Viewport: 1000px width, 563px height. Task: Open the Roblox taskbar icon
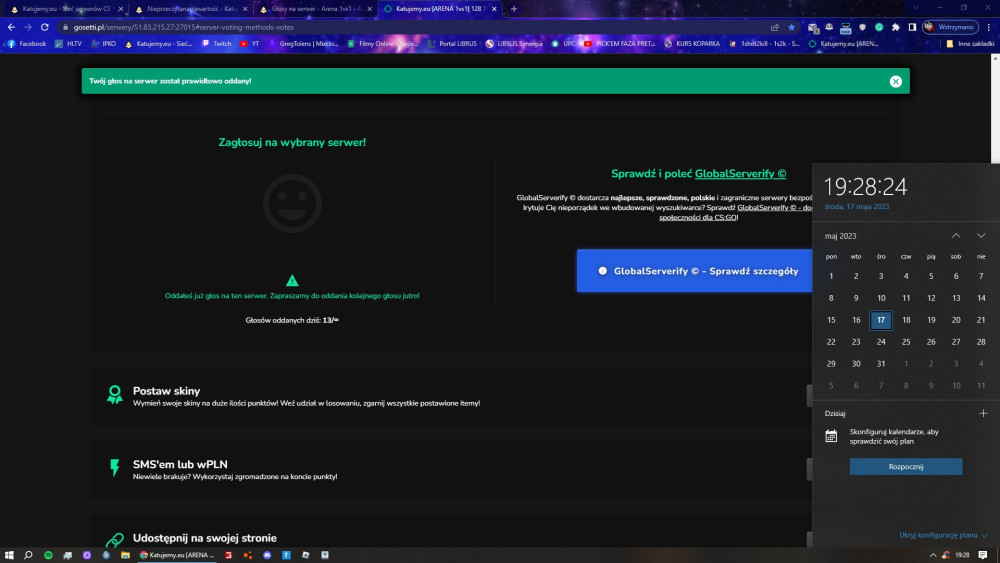[305, 555]
